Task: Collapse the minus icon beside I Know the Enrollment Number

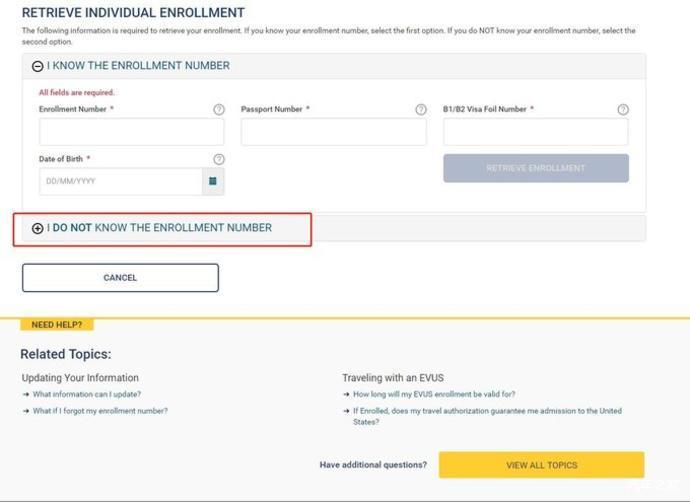Action: click(38, 66)
